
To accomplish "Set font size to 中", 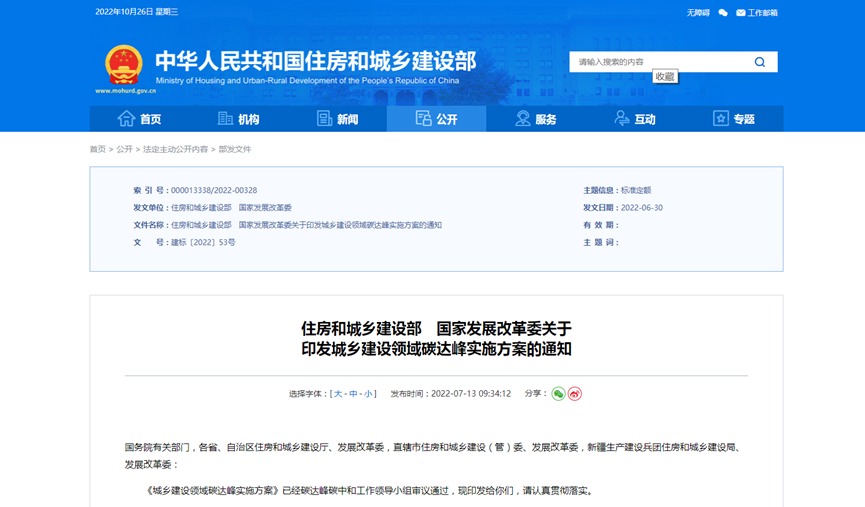I will [353, 394].
